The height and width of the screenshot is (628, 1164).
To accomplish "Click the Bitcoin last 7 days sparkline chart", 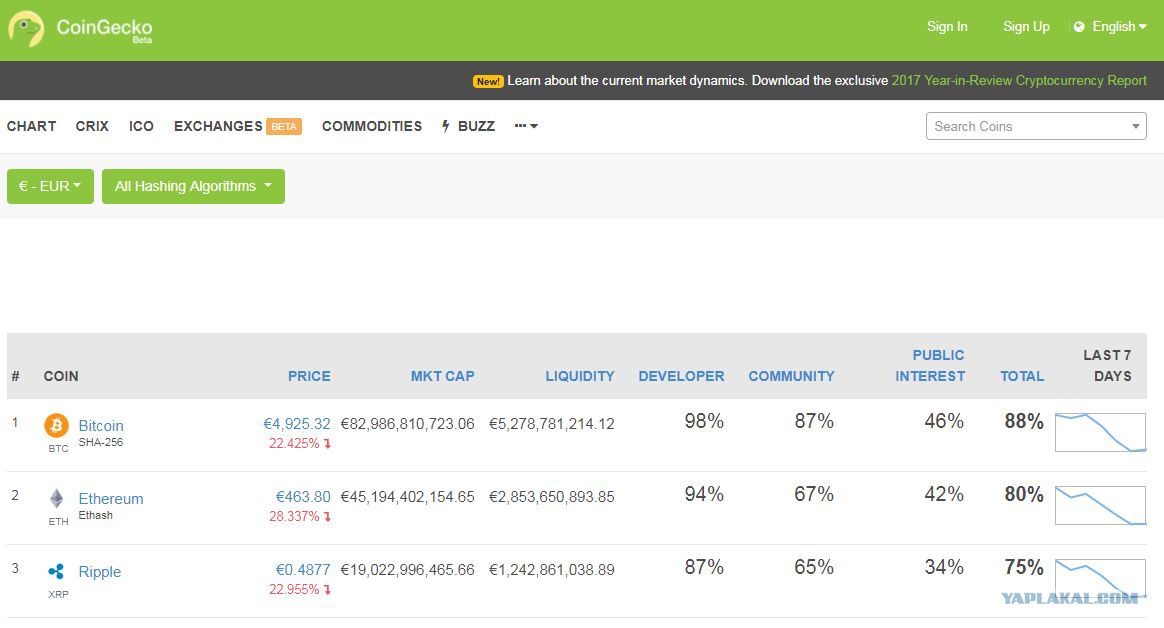I will [x=1100, y=433].
